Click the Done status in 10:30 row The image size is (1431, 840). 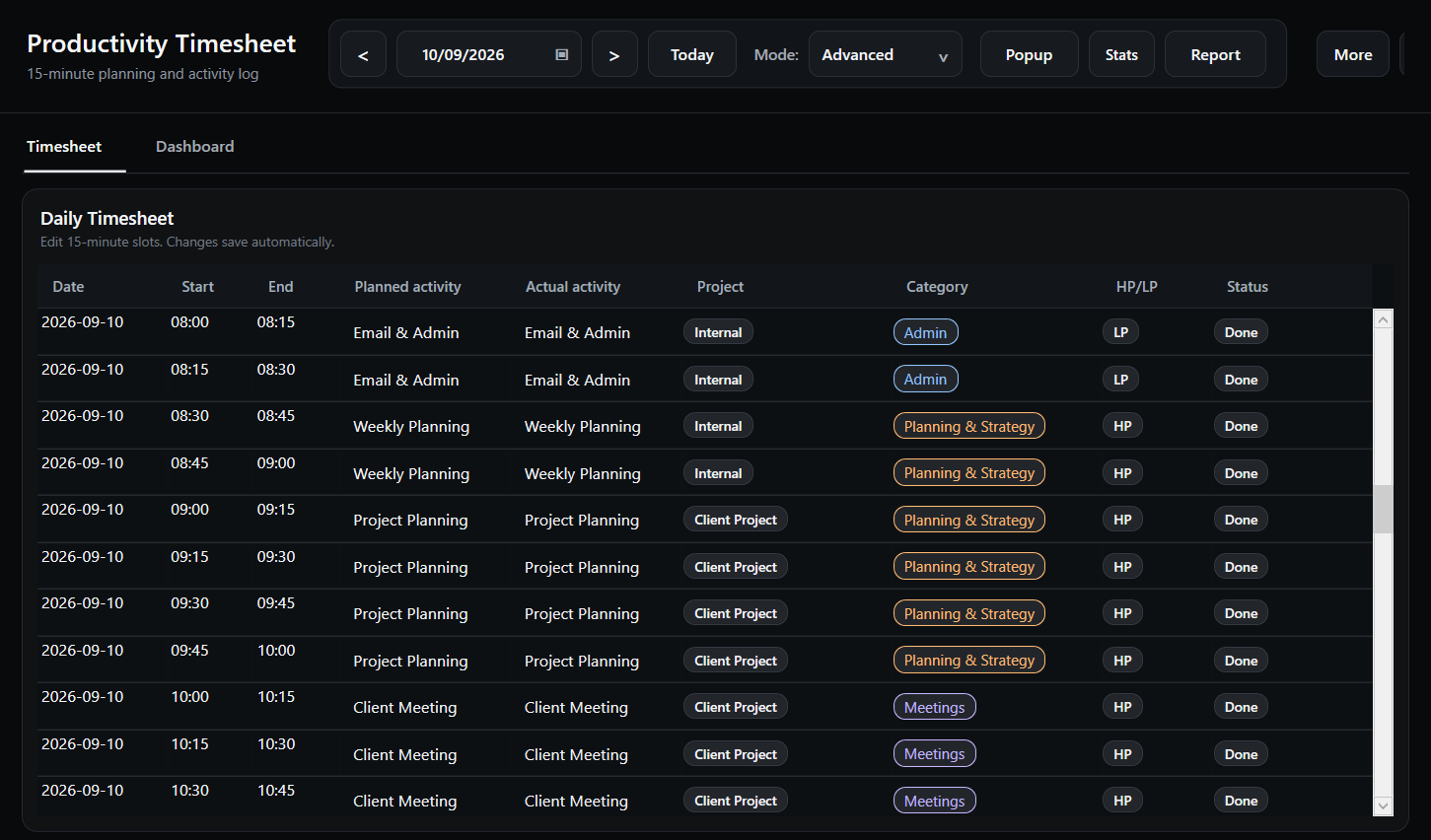(1241, 801)
